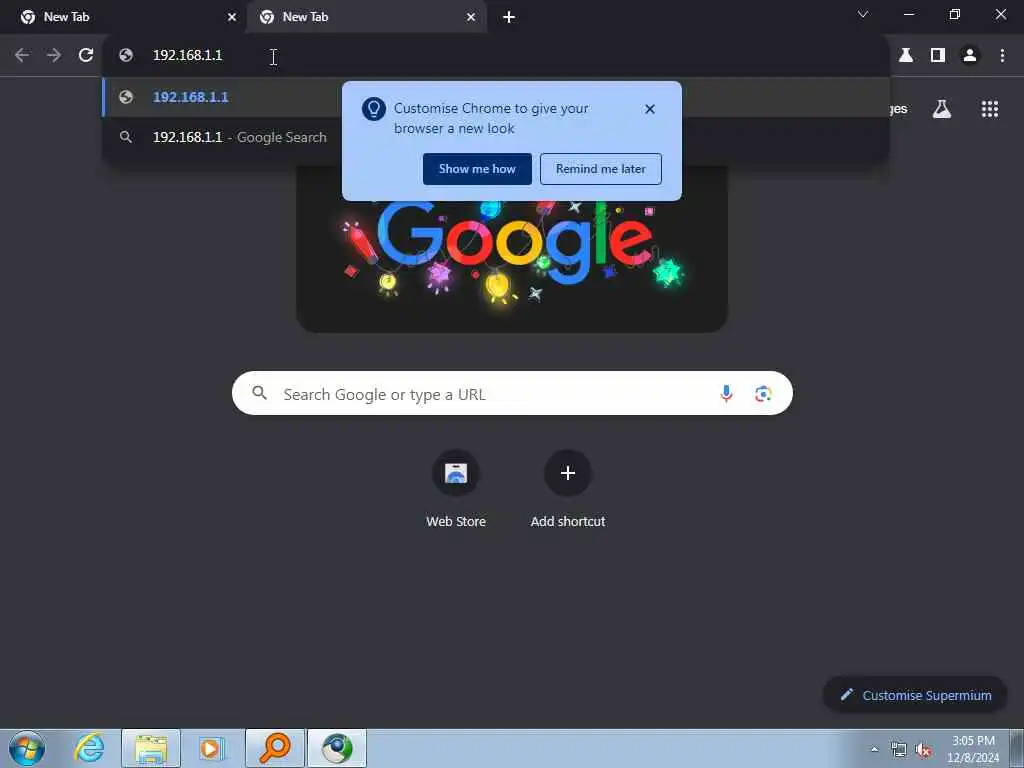
Task: Click the muted volume tray icon
Action: pos(923,749)
